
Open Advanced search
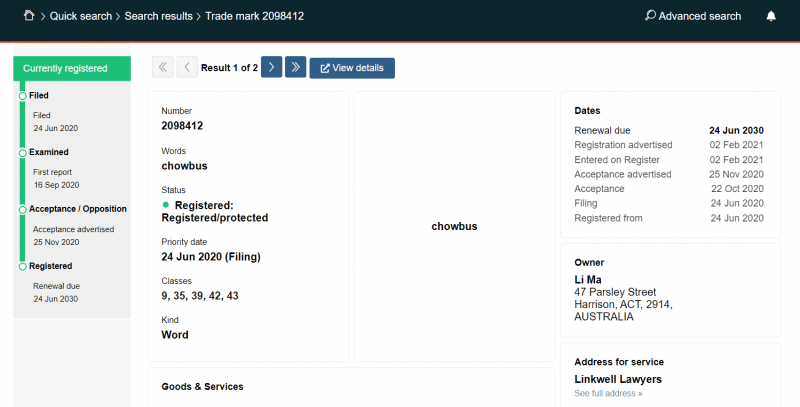point(693,16)
